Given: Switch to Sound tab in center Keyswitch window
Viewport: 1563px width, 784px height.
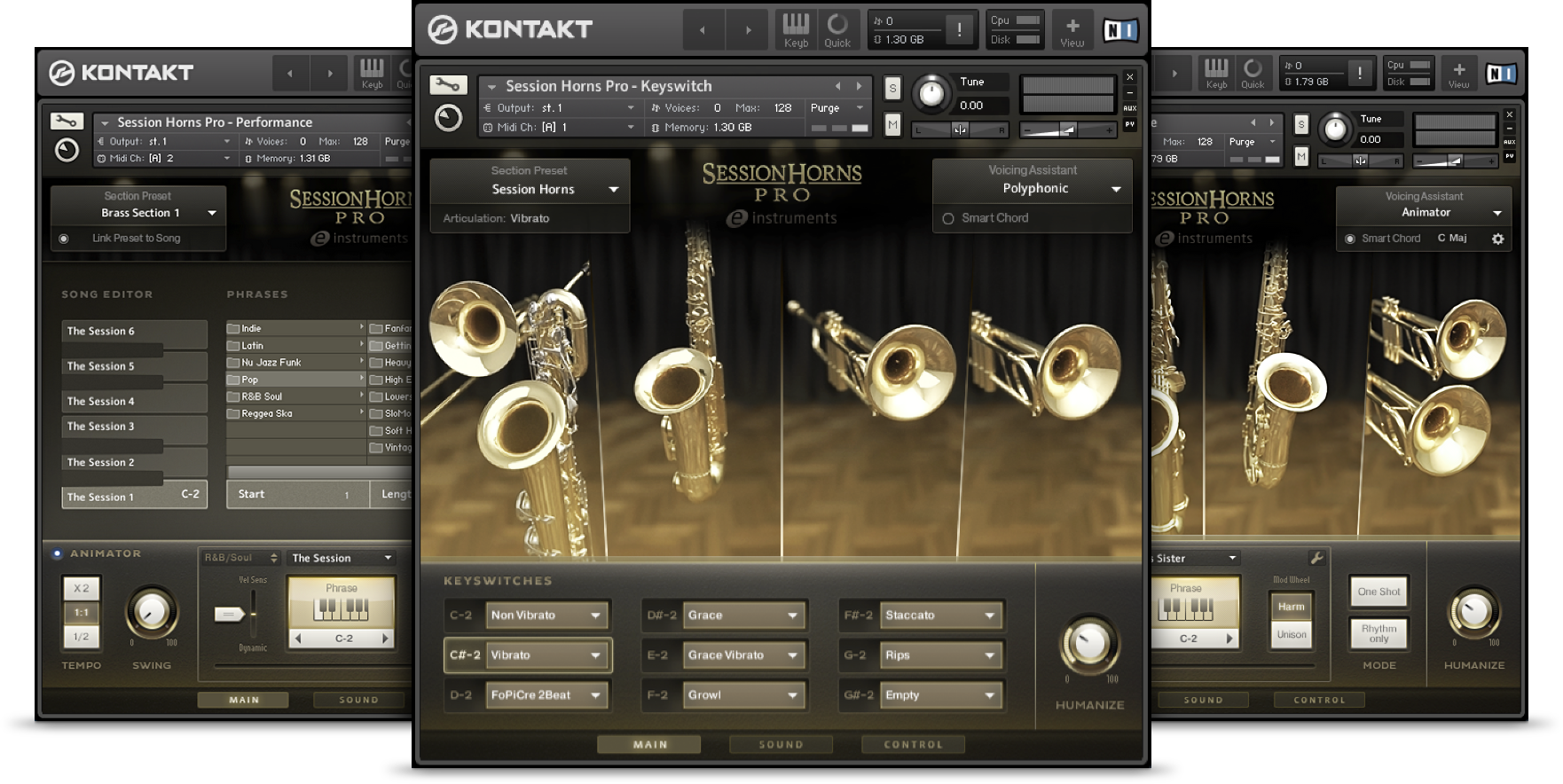Looking at the screenshot, I should coord(781,745).
